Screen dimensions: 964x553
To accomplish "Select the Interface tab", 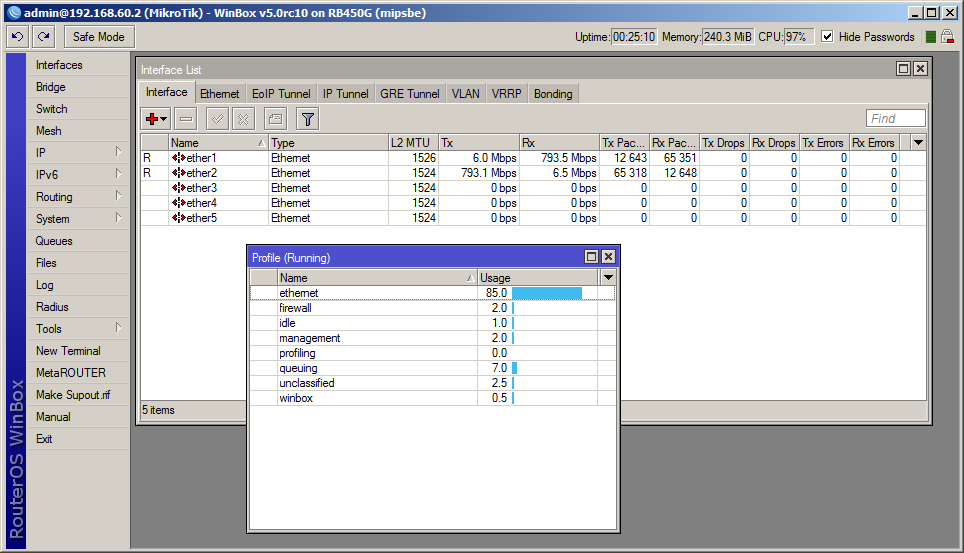I will [167, 92].
